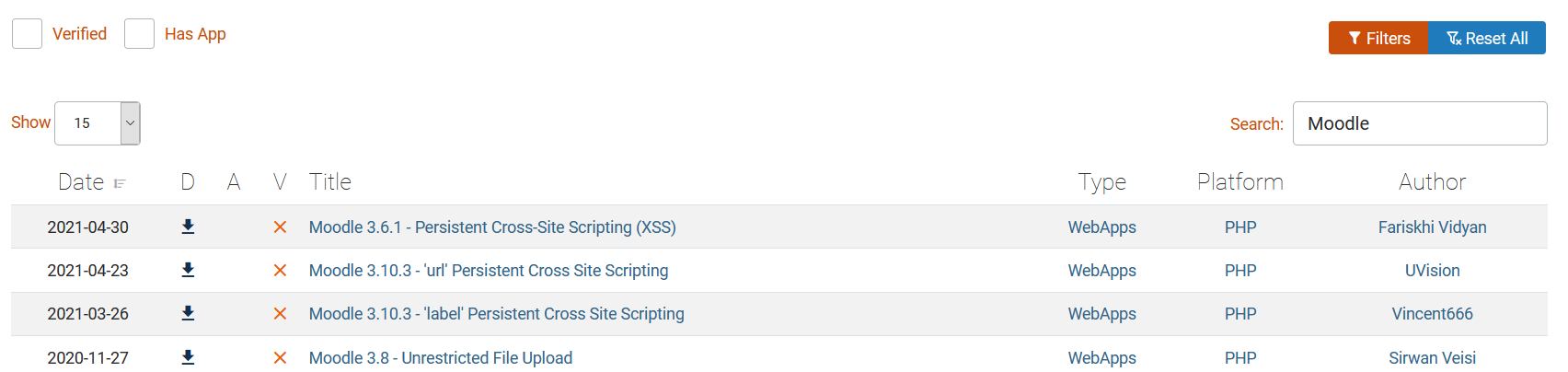Download the Moodle 3.10.3 'label' exploit
Screen dimensions: 1568x372
click(x=188, y=313)
